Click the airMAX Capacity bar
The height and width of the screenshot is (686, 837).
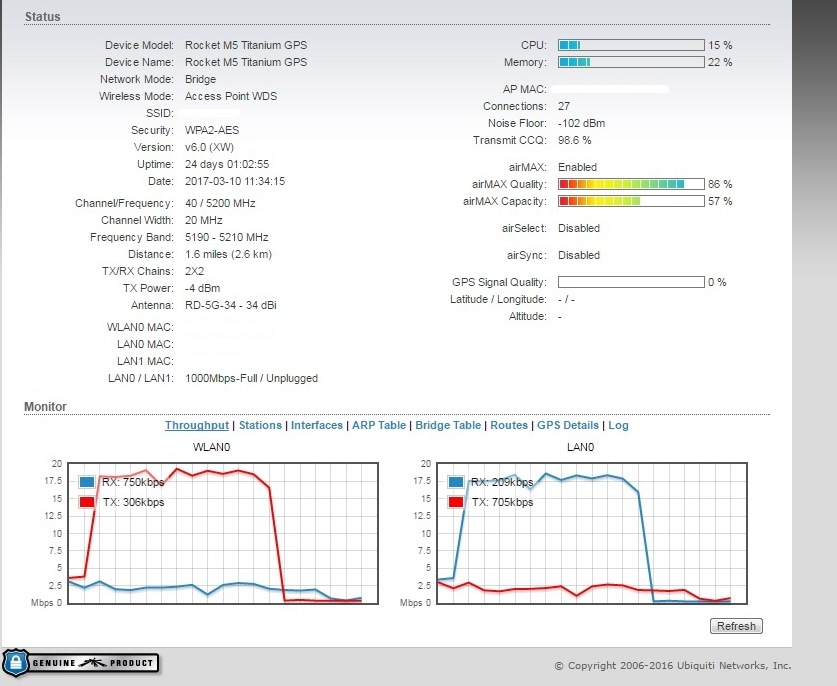(x=631, y=201)
